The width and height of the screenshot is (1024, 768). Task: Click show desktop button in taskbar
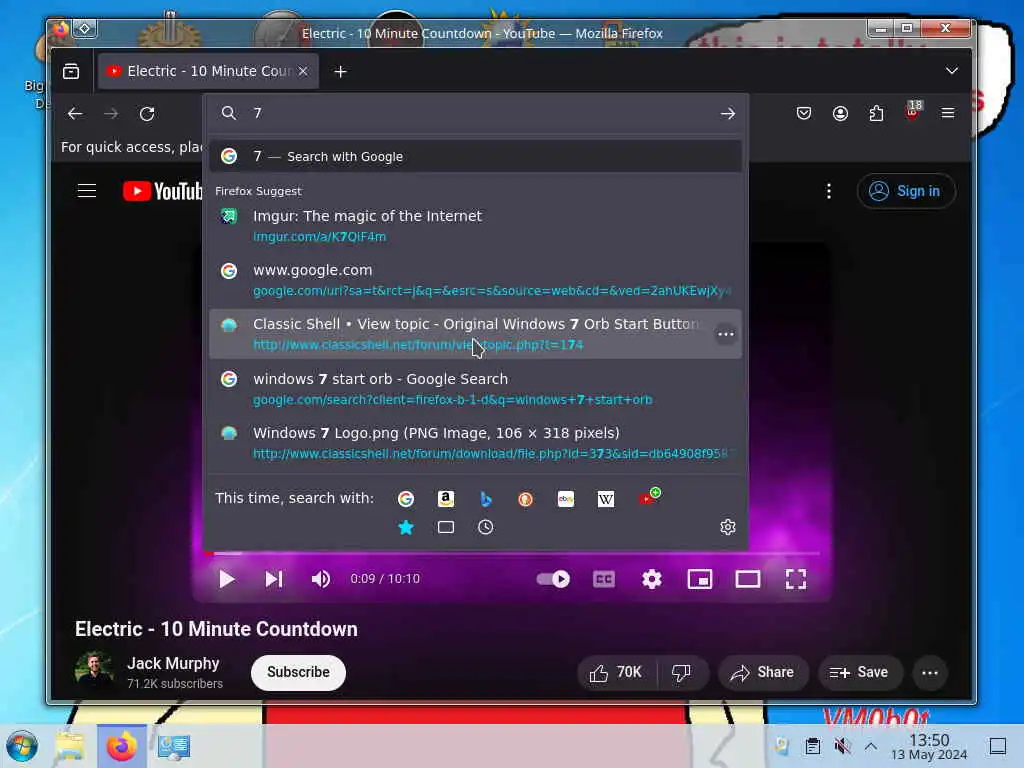click(x=998, y=746)
